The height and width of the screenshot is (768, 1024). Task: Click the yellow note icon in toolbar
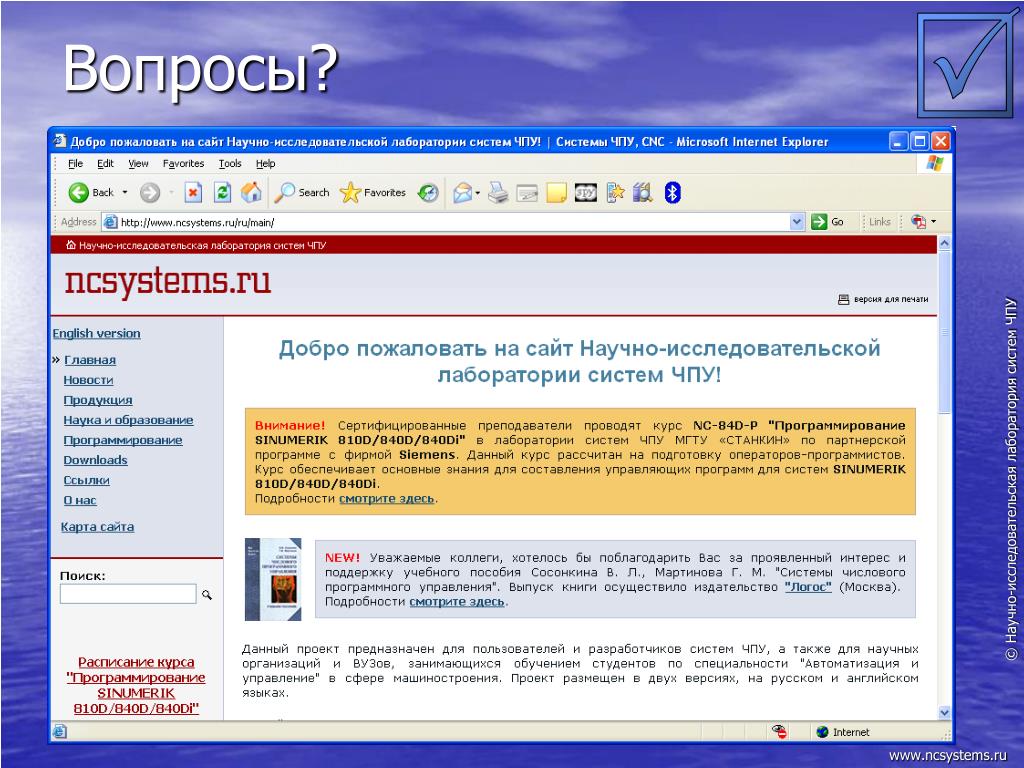556,193
